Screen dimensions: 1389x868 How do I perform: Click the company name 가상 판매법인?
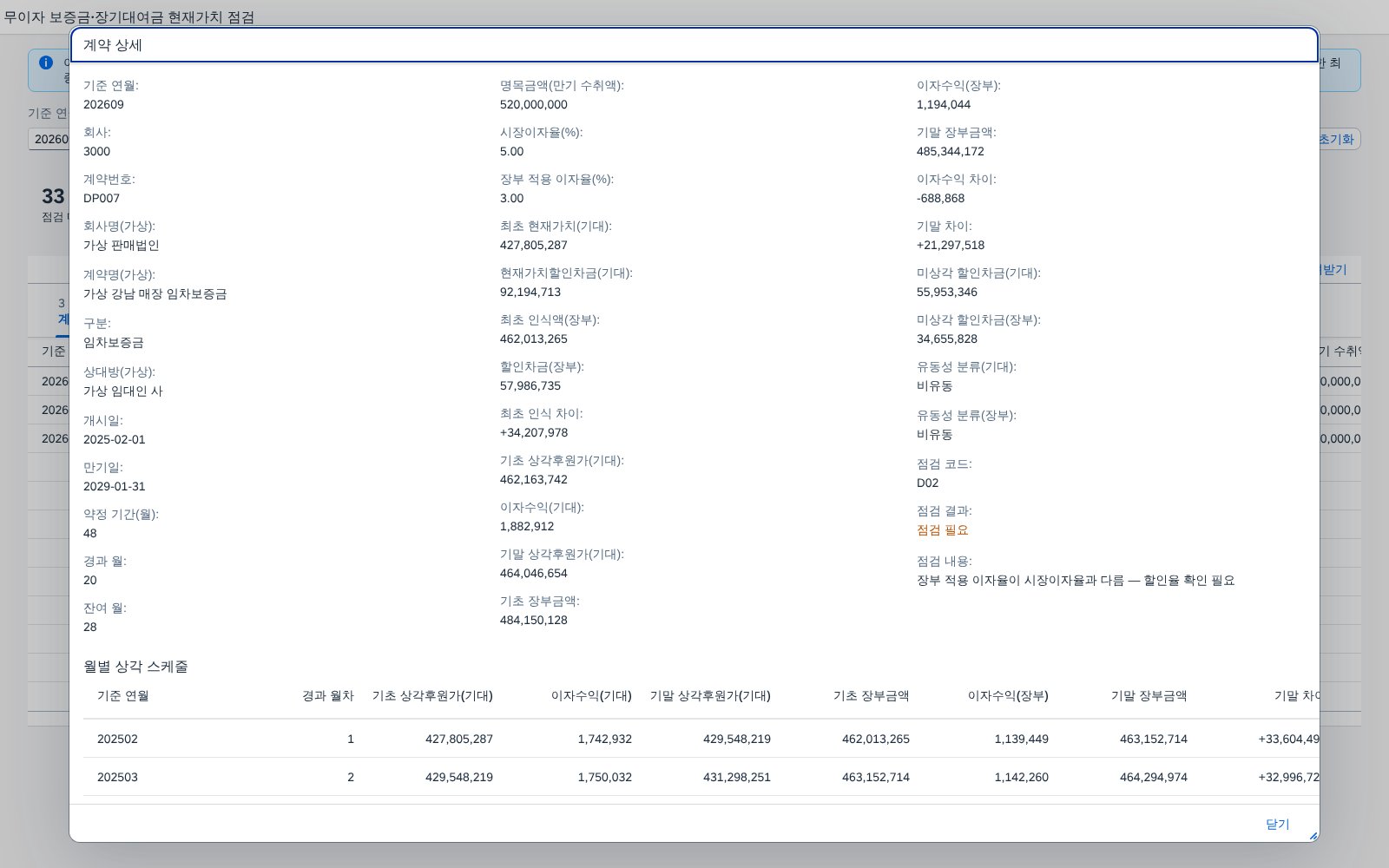pyautogui.click(x=120, y=245)
